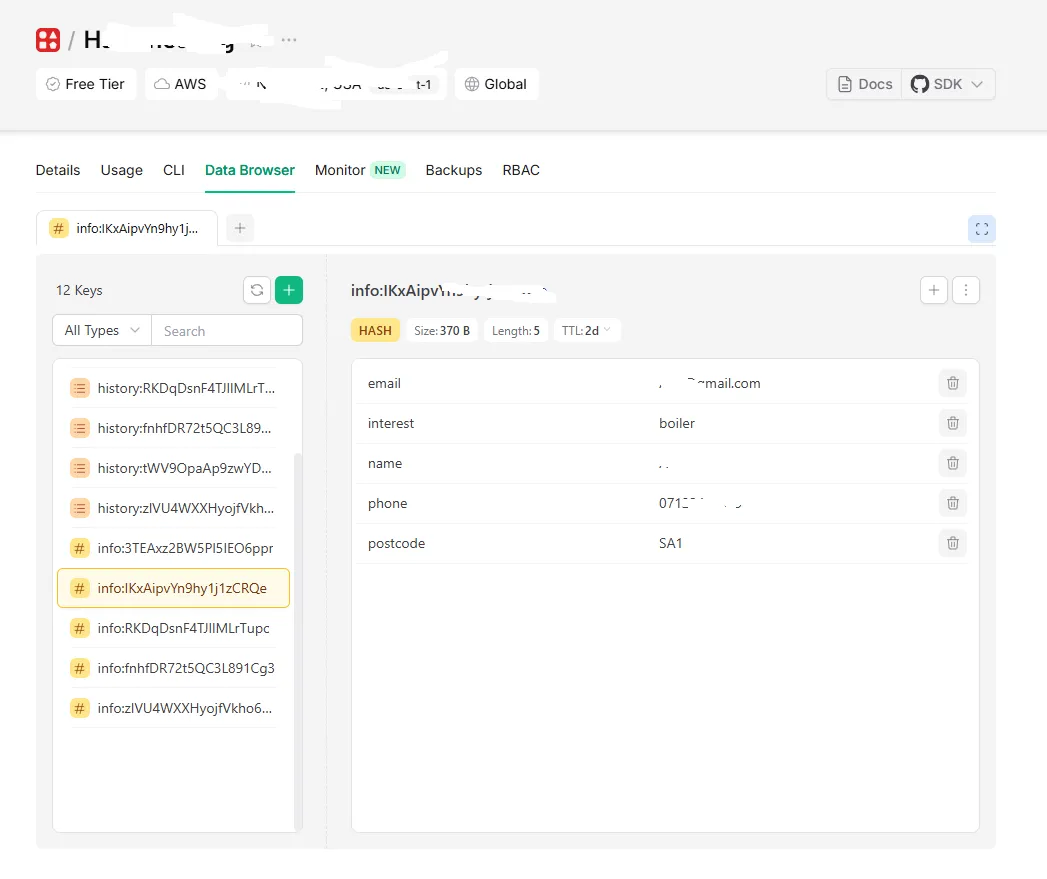
Task: Open the RBAC tab
Action: (x=521, y=170)
